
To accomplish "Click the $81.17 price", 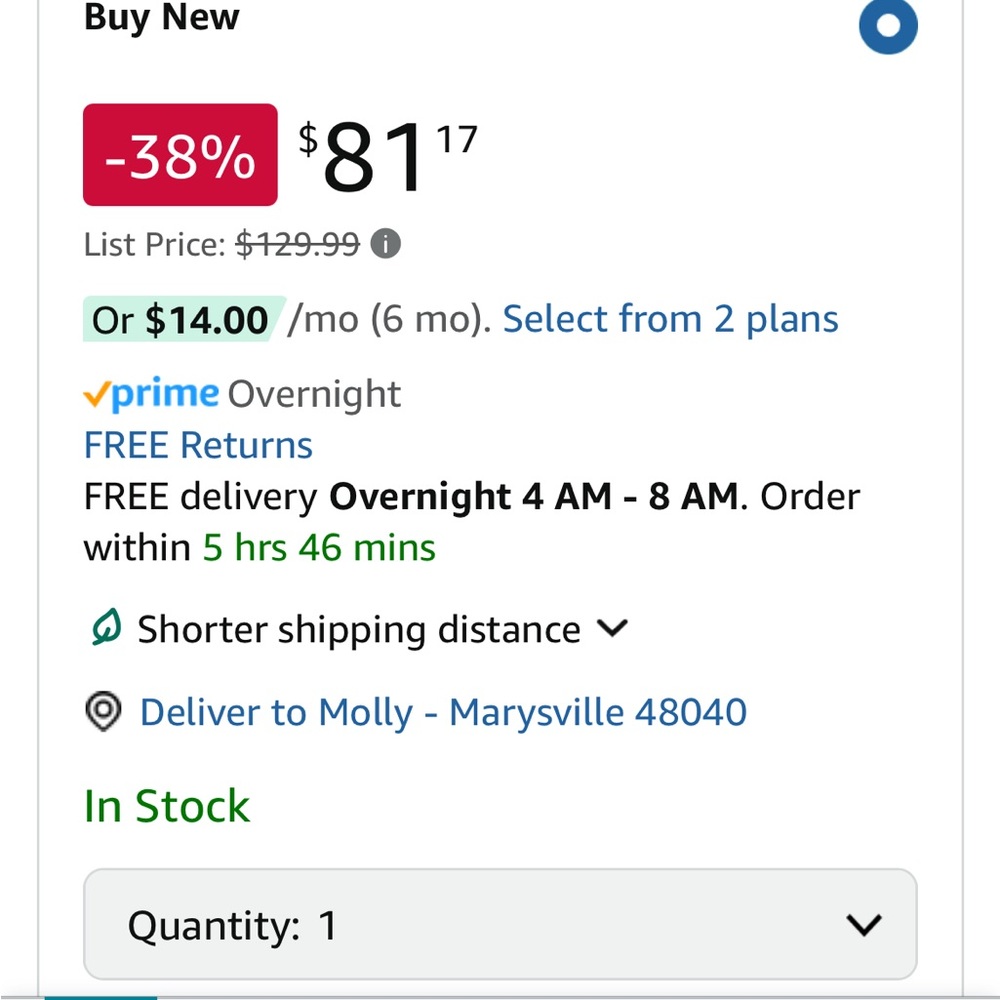I will click(388, 158).
